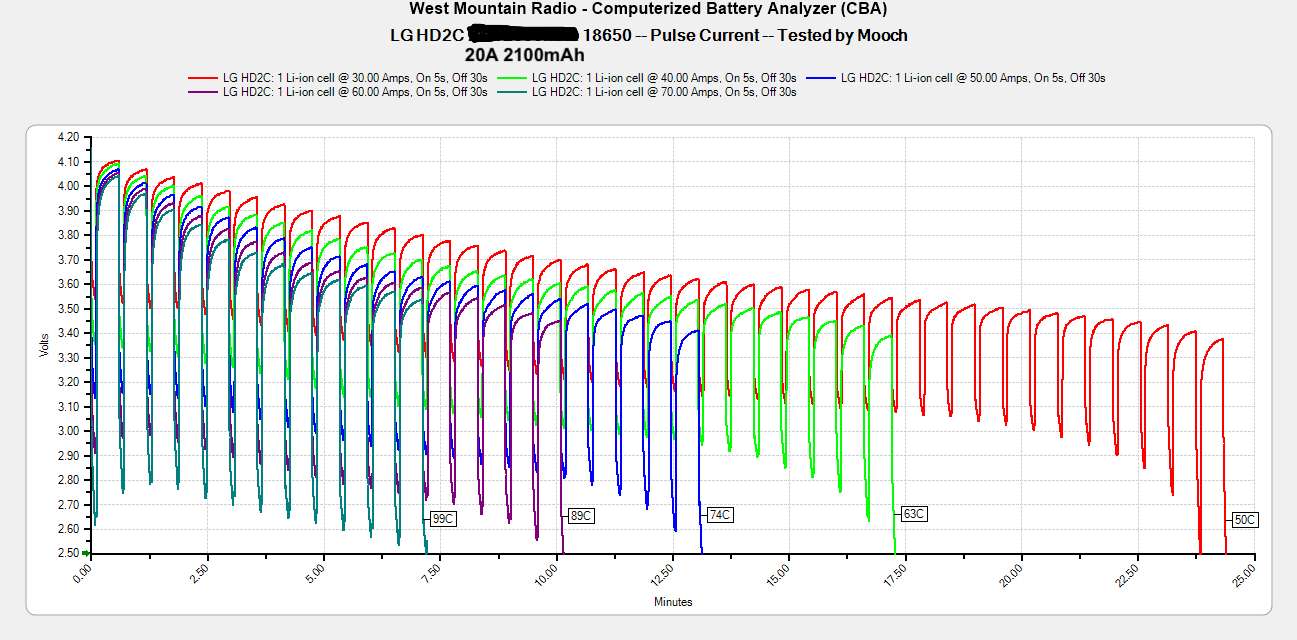Click the 99C temperature label
The image size is (1297, 640).
pyautogui.click(x=442, y=518)
